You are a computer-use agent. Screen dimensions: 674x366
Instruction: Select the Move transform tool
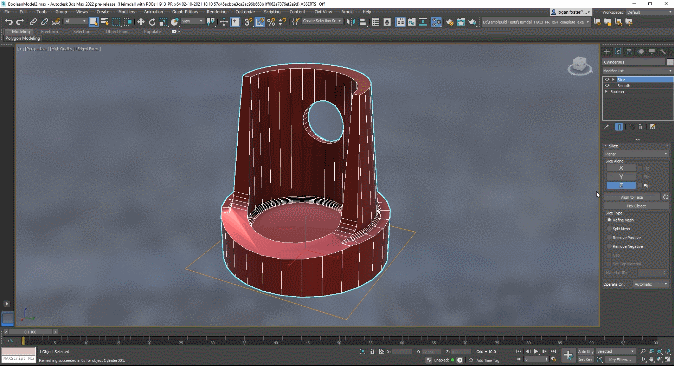pos(141,22)
